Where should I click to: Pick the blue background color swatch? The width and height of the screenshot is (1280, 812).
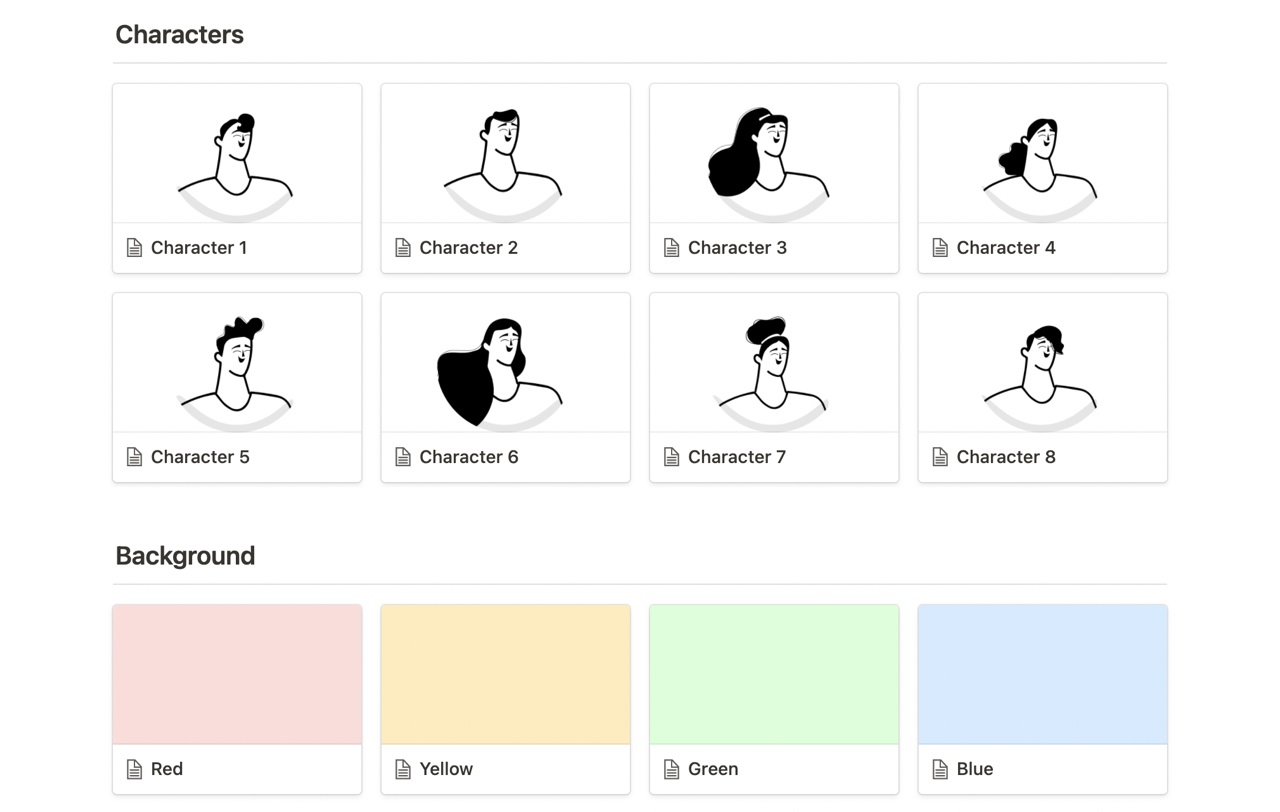(1042, 675)
